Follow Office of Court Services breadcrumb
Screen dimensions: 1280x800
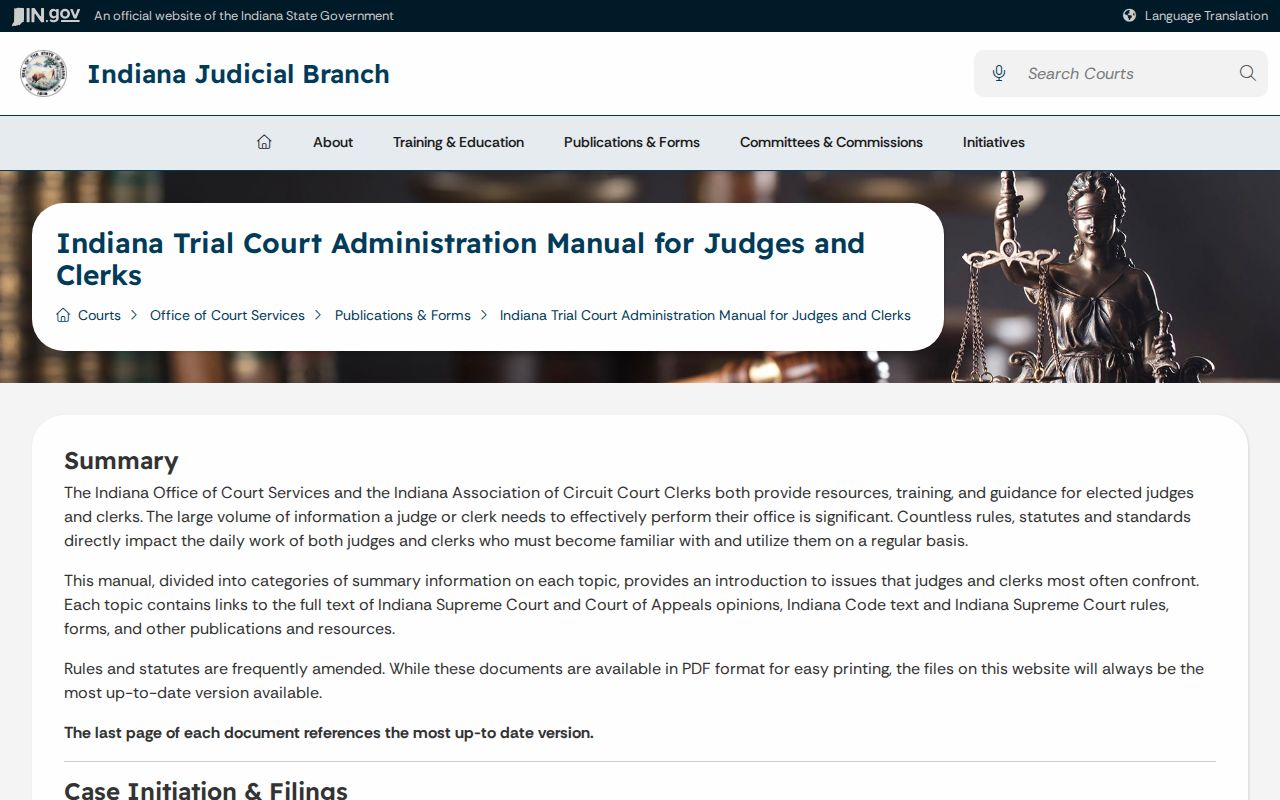(227, 315)
